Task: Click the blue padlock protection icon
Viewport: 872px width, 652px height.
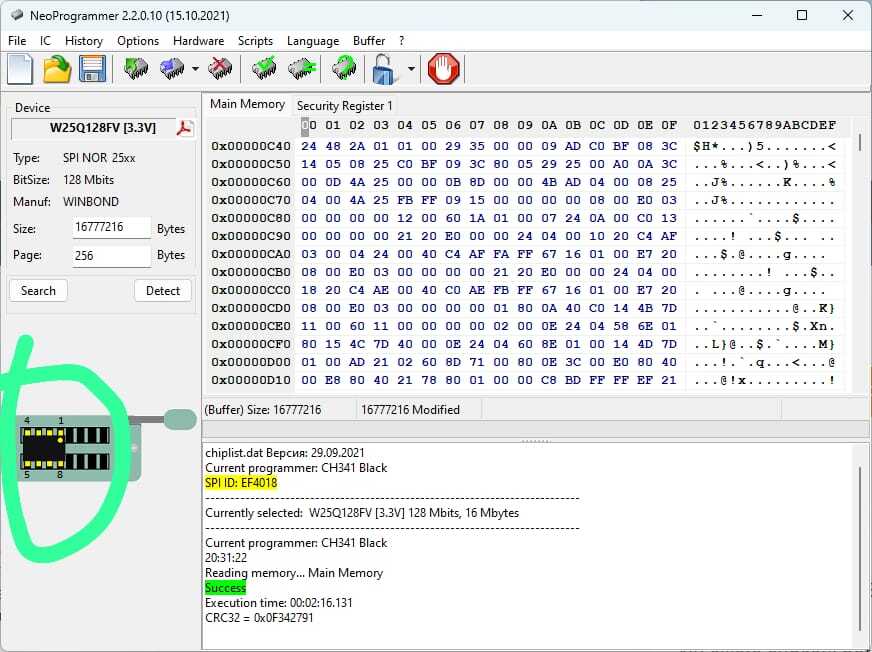Action: tap(385, 69)
